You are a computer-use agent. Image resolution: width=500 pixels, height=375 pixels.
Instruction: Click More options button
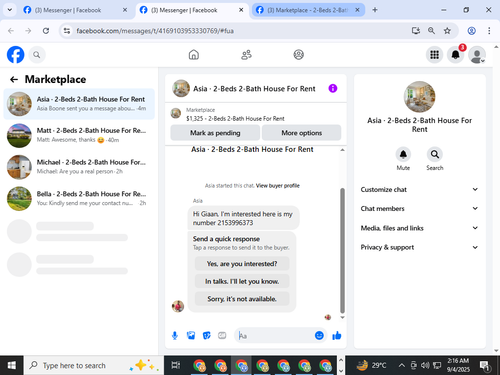(301, 133)
